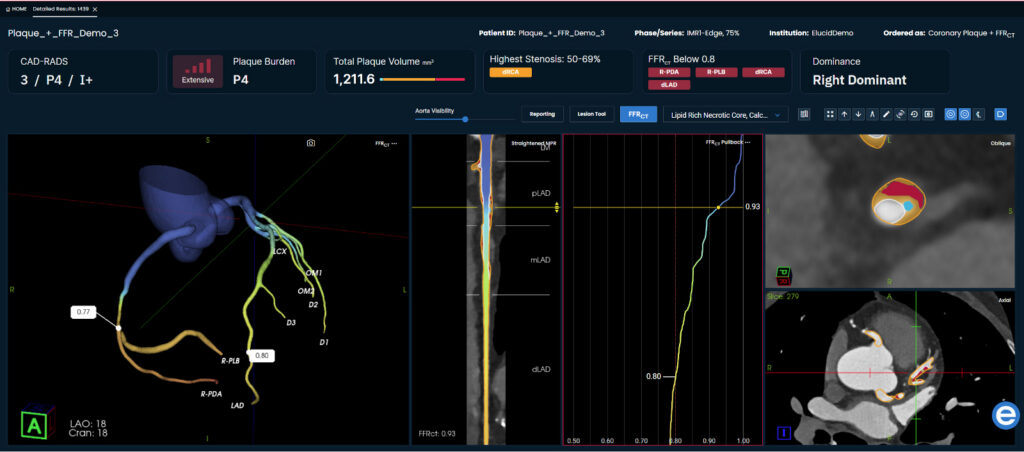
Task: Click the Extensive plaque burden badge
Action: click(197, 71)
